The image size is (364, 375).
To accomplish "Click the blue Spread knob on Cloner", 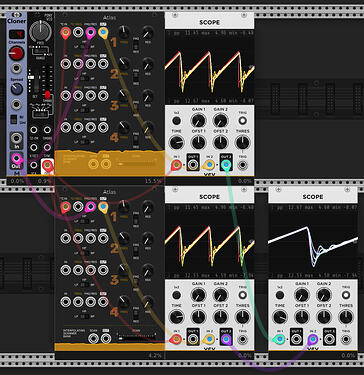I will (16, 89).
